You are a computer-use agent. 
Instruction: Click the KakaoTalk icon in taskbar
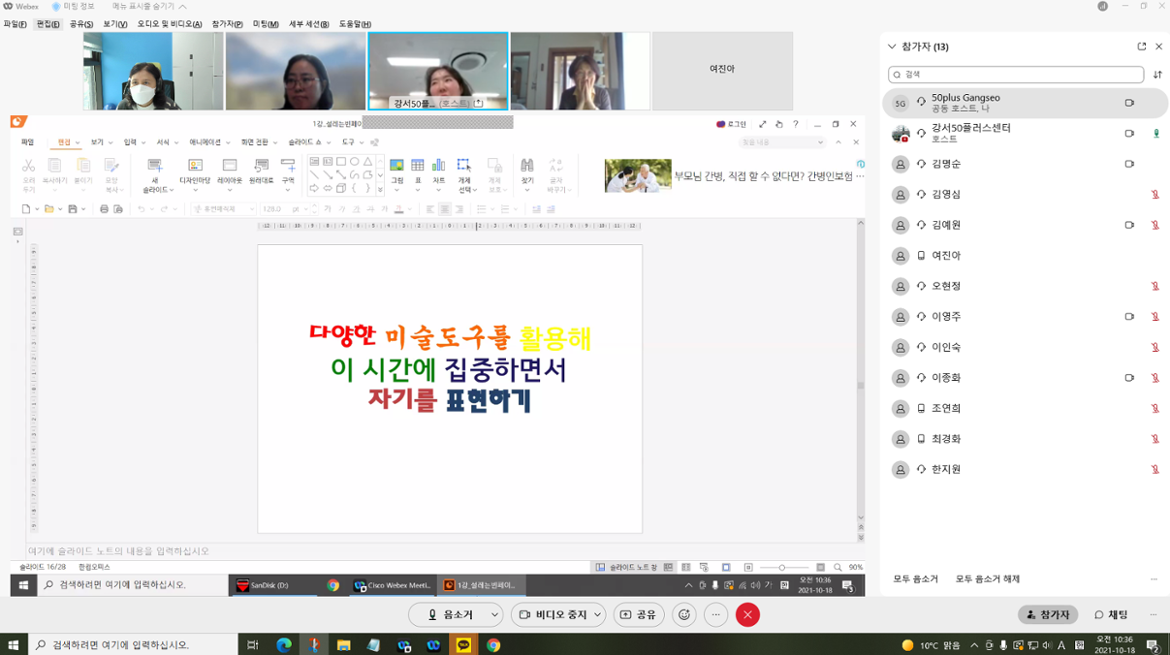(x=463, y=646)
